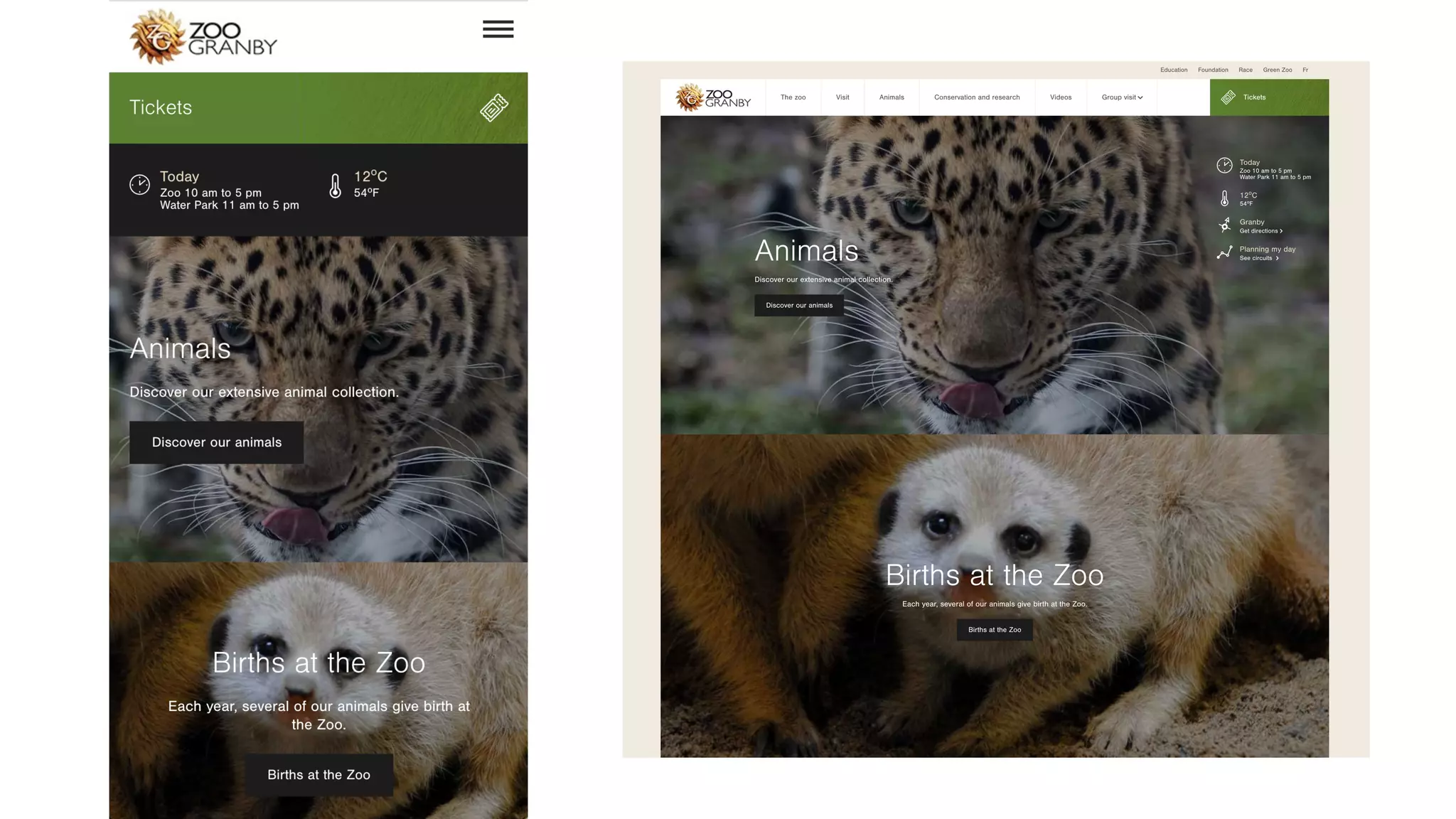
Task: Click the desktop Zoo Granby logo
Action: tap(713, 97)
